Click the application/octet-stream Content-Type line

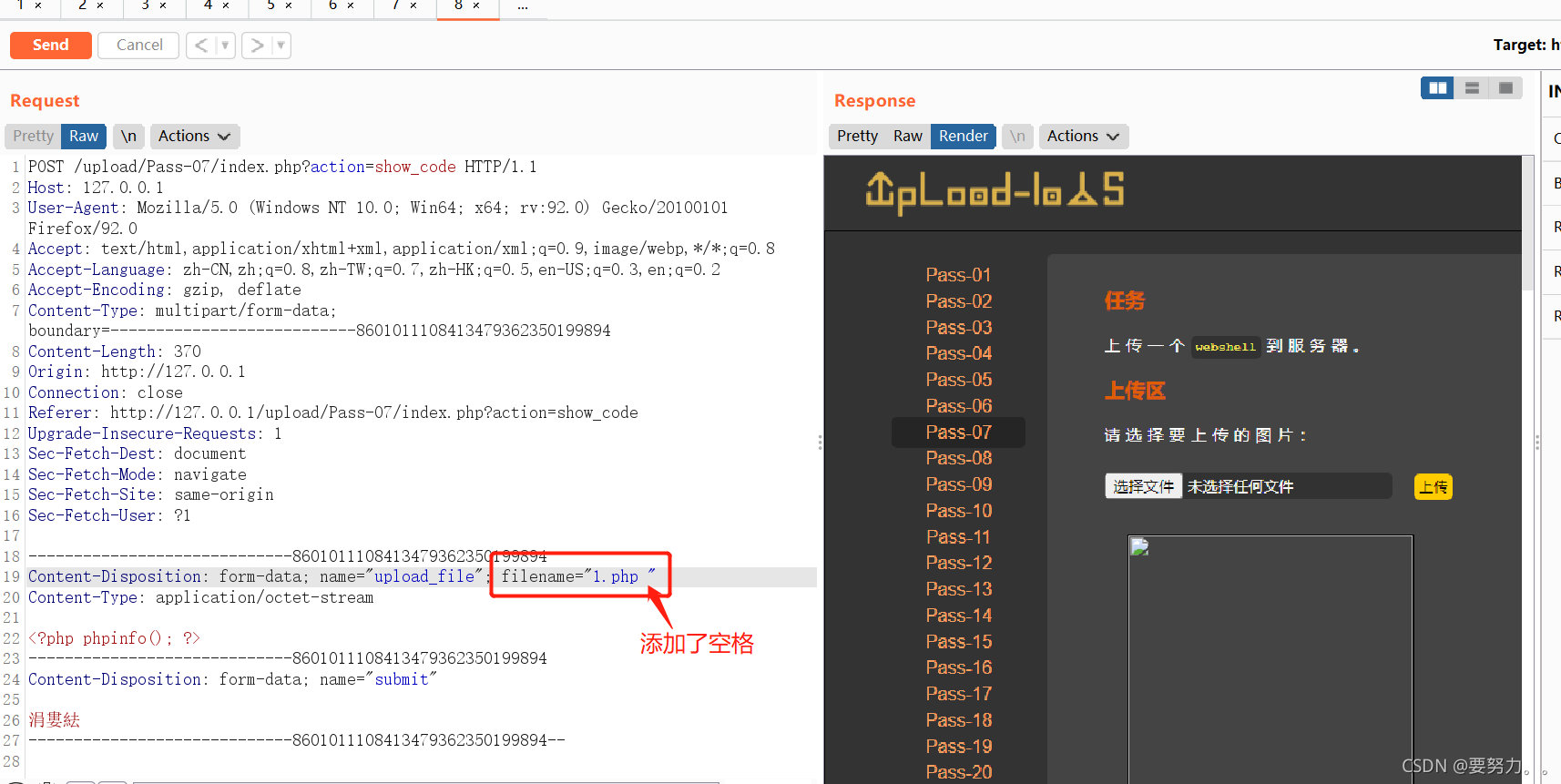click(200, 597)
